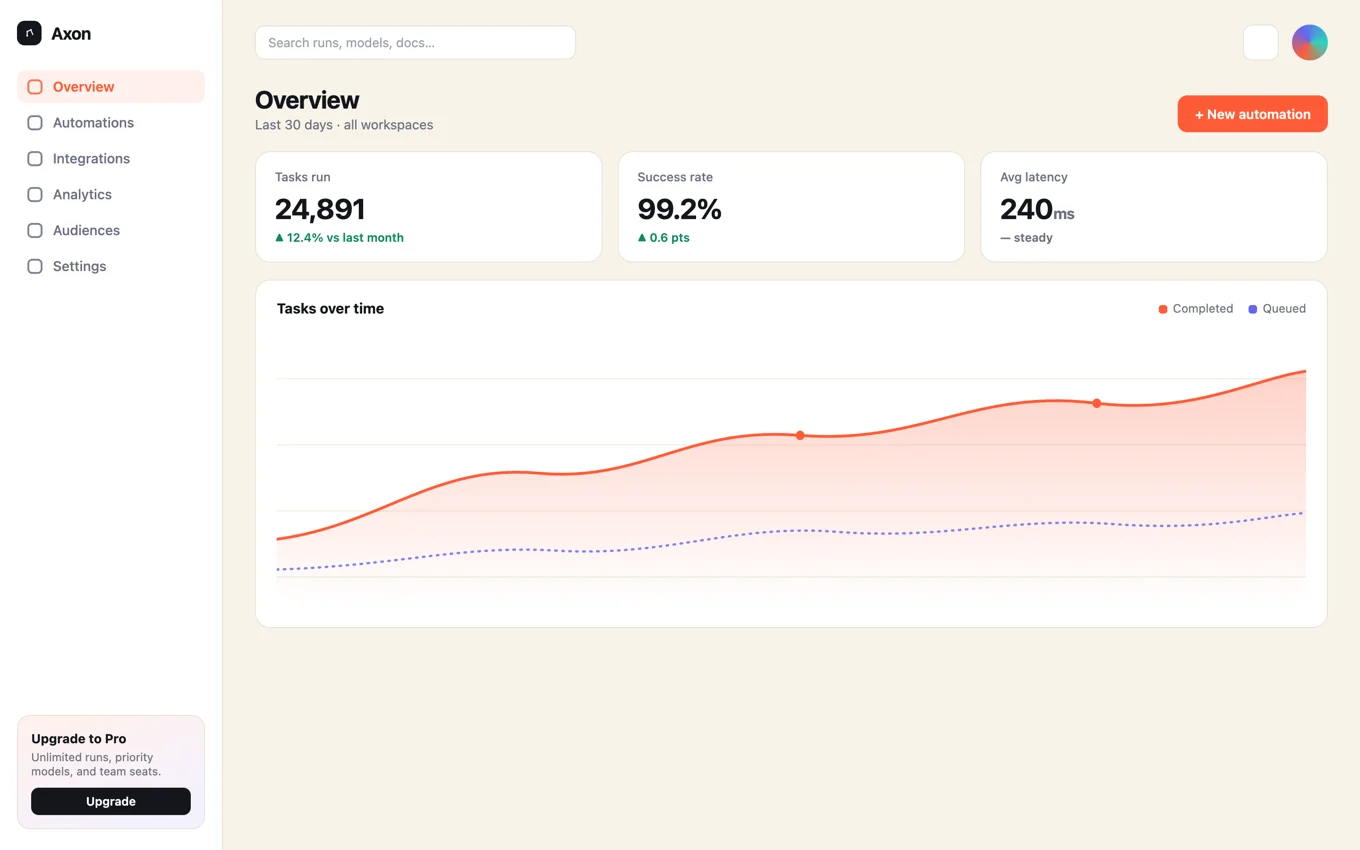The width and height of the screenshot is (1360, 850).
Task: Click the black Upgrade button
Action: point(111,801)
